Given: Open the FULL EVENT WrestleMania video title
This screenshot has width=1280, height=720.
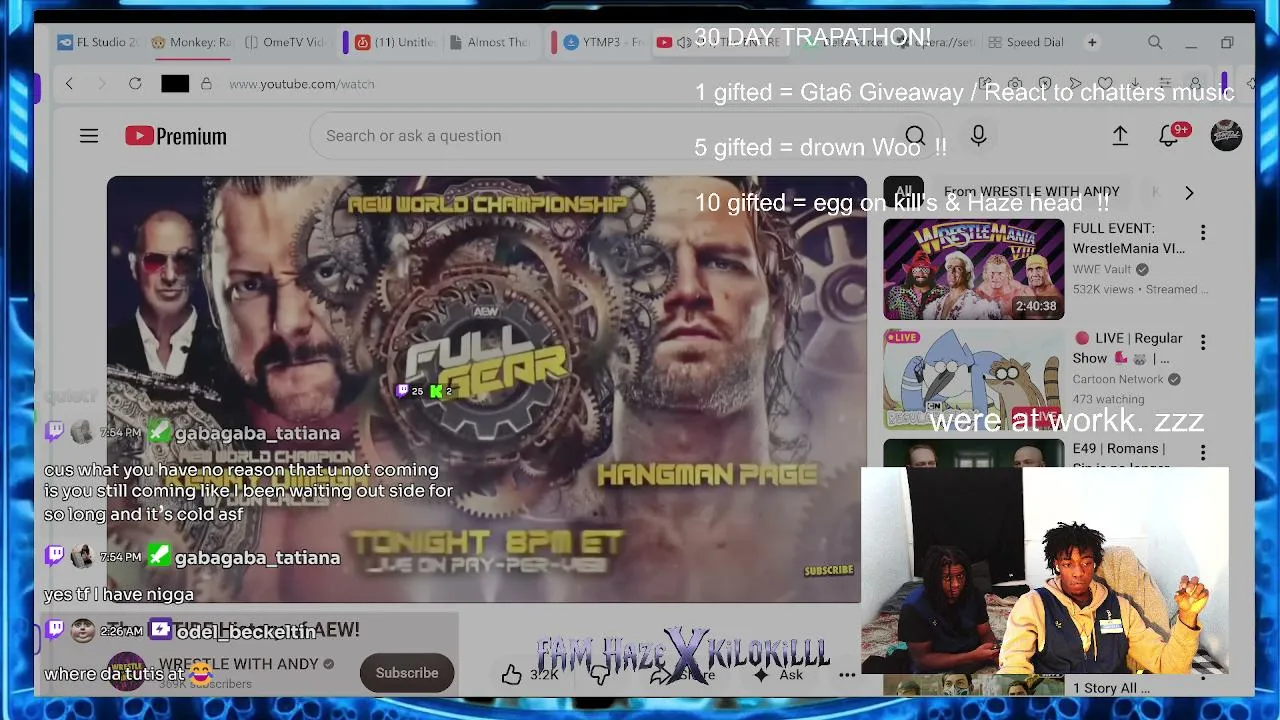Looking at the screenshot, I should click(1129, 238).
